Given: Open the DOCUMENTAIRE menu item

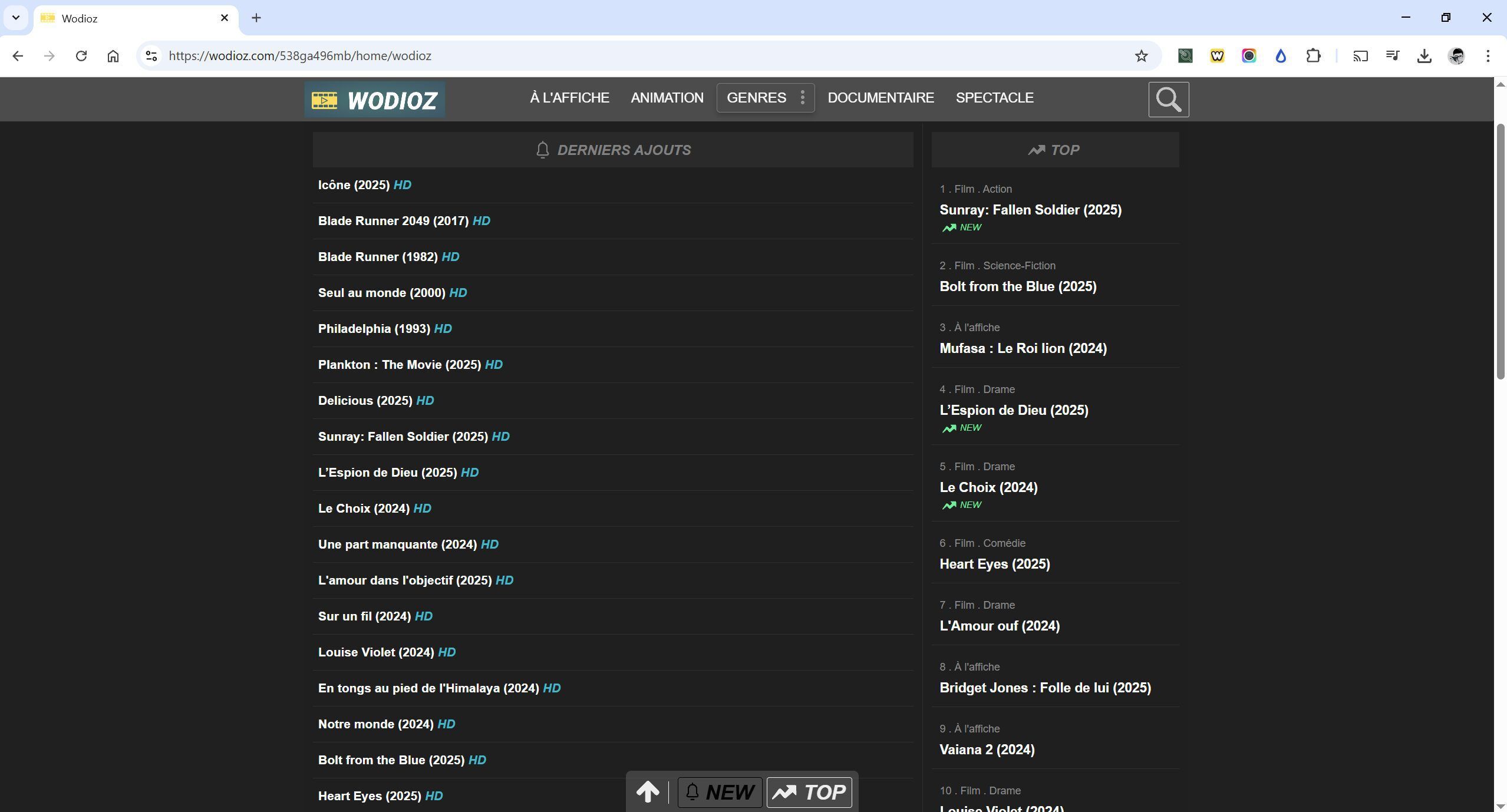Looking at the screenshot, I should click(x=881, y=98).
